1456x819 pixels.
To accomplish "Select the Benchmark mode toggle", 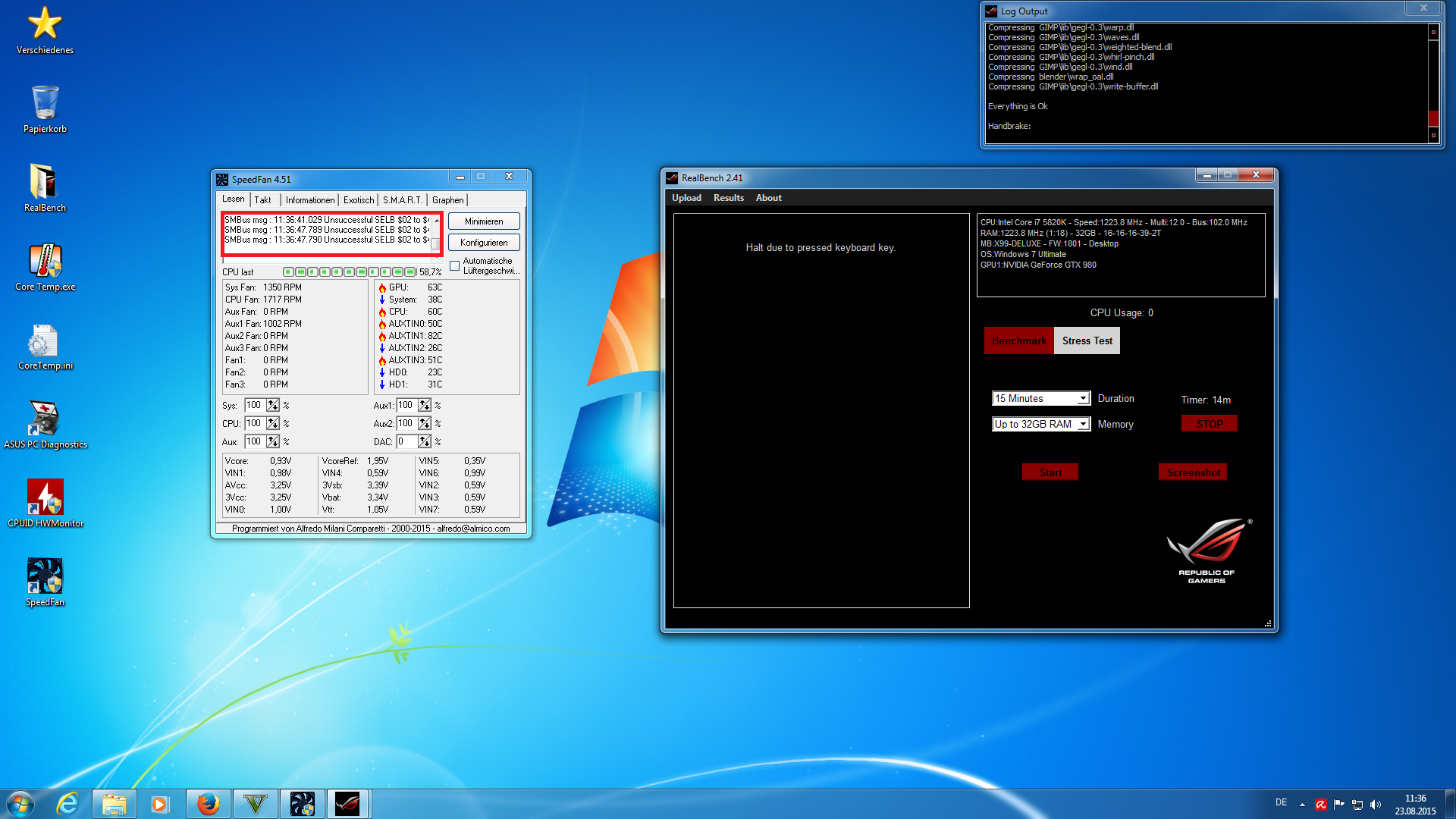I will (1018, 341).
